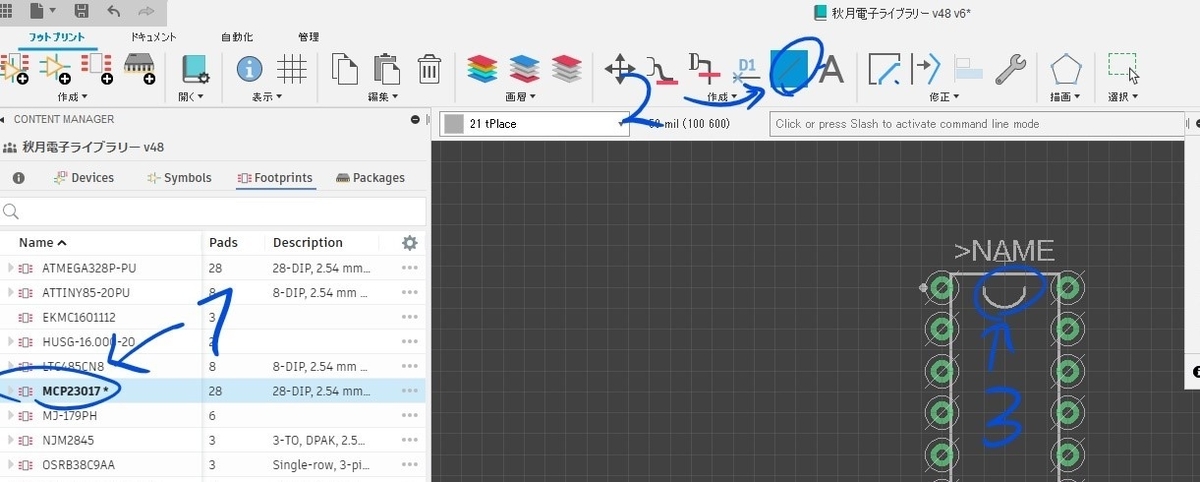Click the new symbol creation icon

point(54,68)
